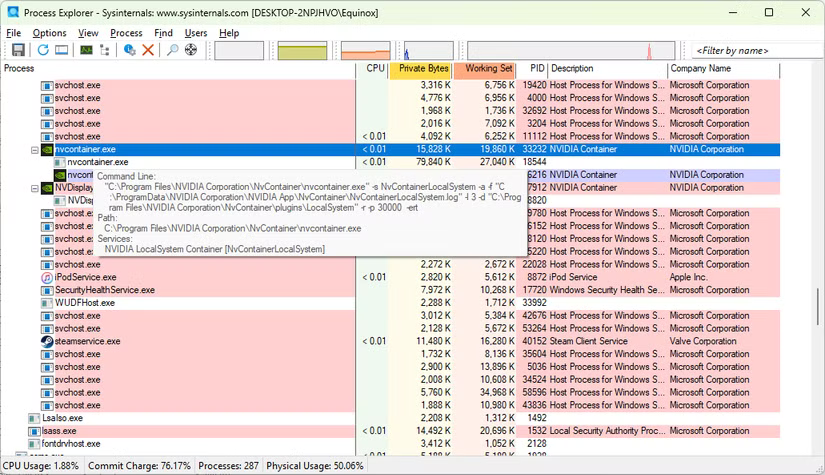The width and height of the screenshot is (825, 475).
Task: Click the iPodService.exe process icon
Action: (46, 277)
